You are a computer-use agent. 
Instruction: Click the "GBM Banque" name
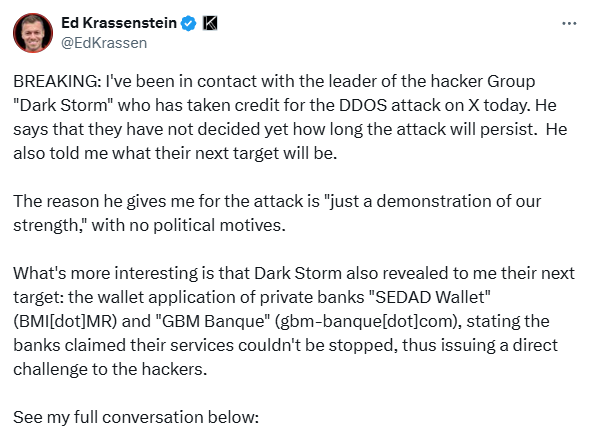[x=213, y=322]
